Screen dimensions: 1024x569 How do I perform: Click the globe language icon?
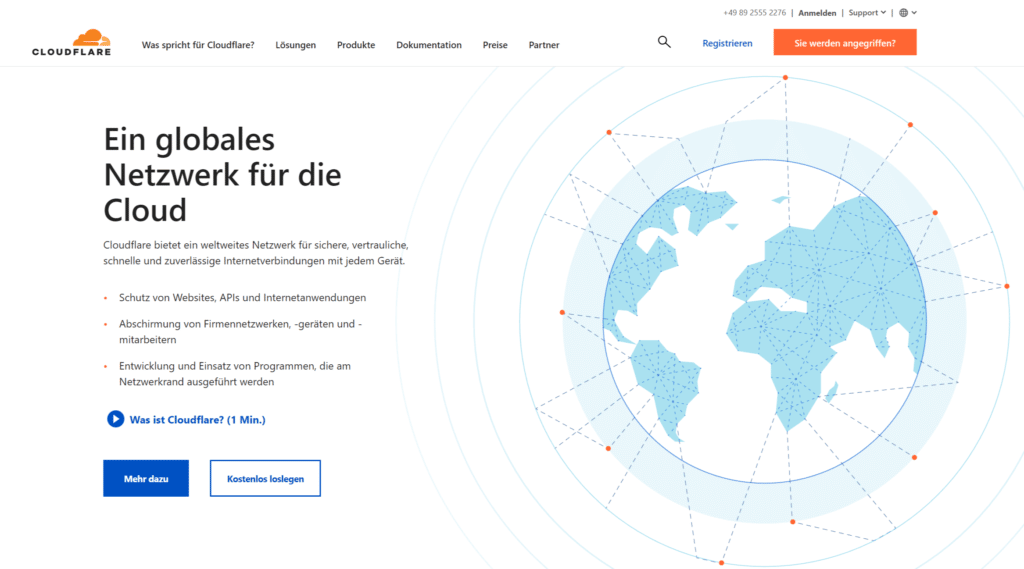[x=903, y=12]
